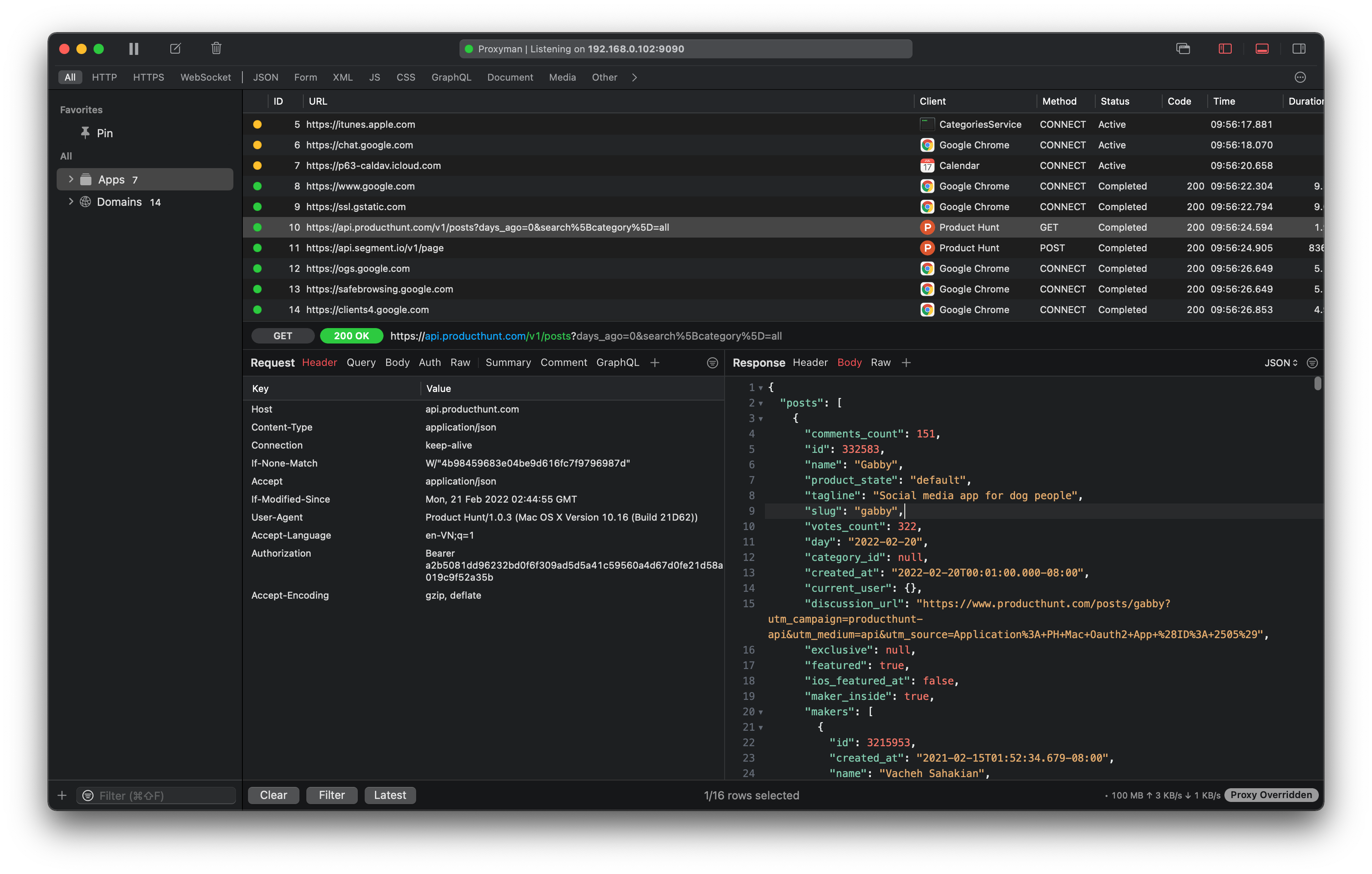Switch to the WebSocket filter tab
This screenshot has width=1372, height=874.
(205, 78)
